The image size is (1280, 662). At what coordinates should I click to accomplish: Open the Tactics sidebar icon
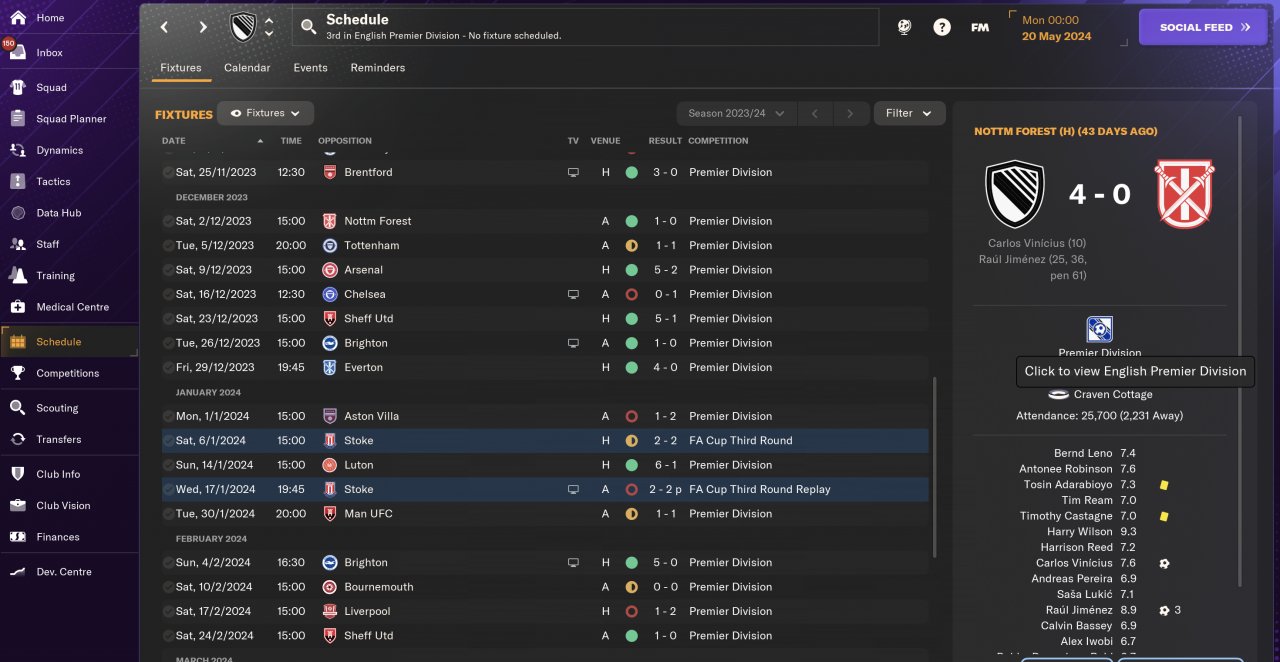point(17,182)
